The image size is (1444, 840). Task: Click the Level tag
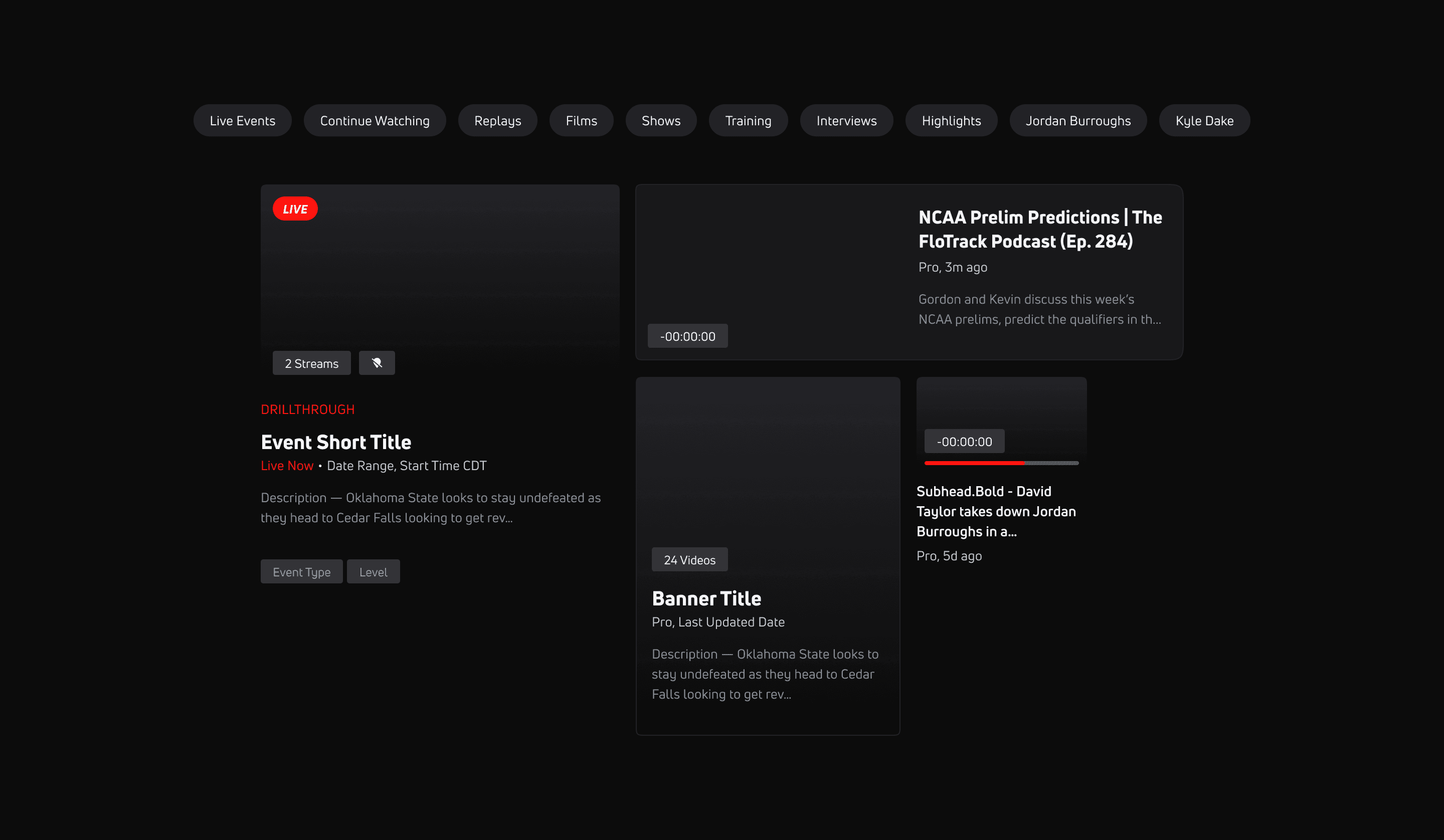point(373,571)
